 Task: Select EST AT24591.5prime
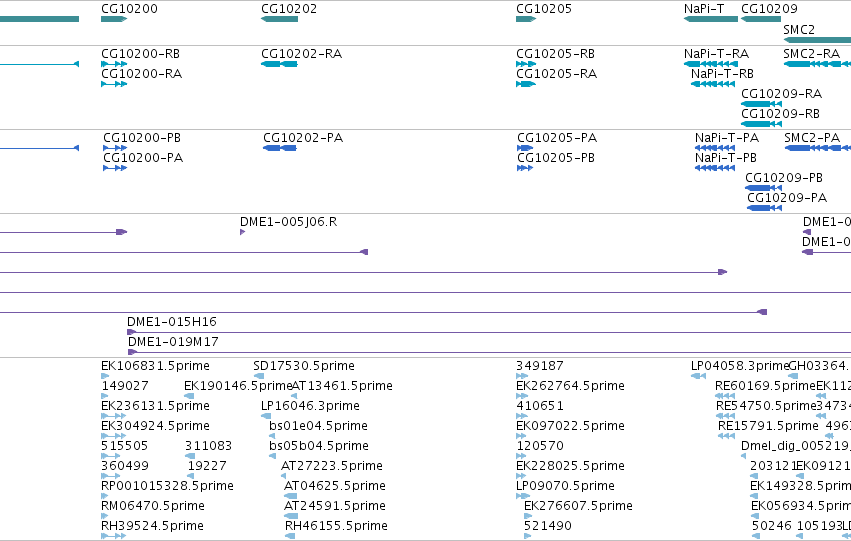291,517
